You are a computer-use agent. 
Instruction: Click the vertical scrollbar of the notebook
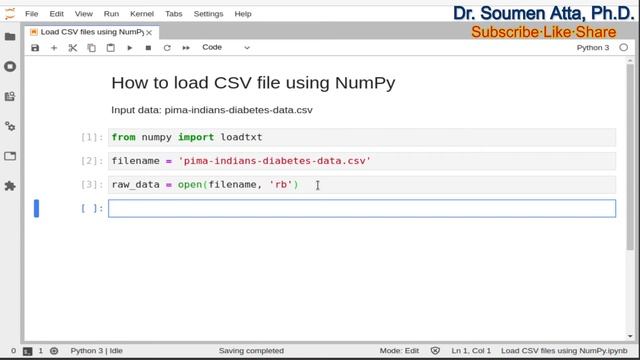pyautogui.click(x=630, y=157)
